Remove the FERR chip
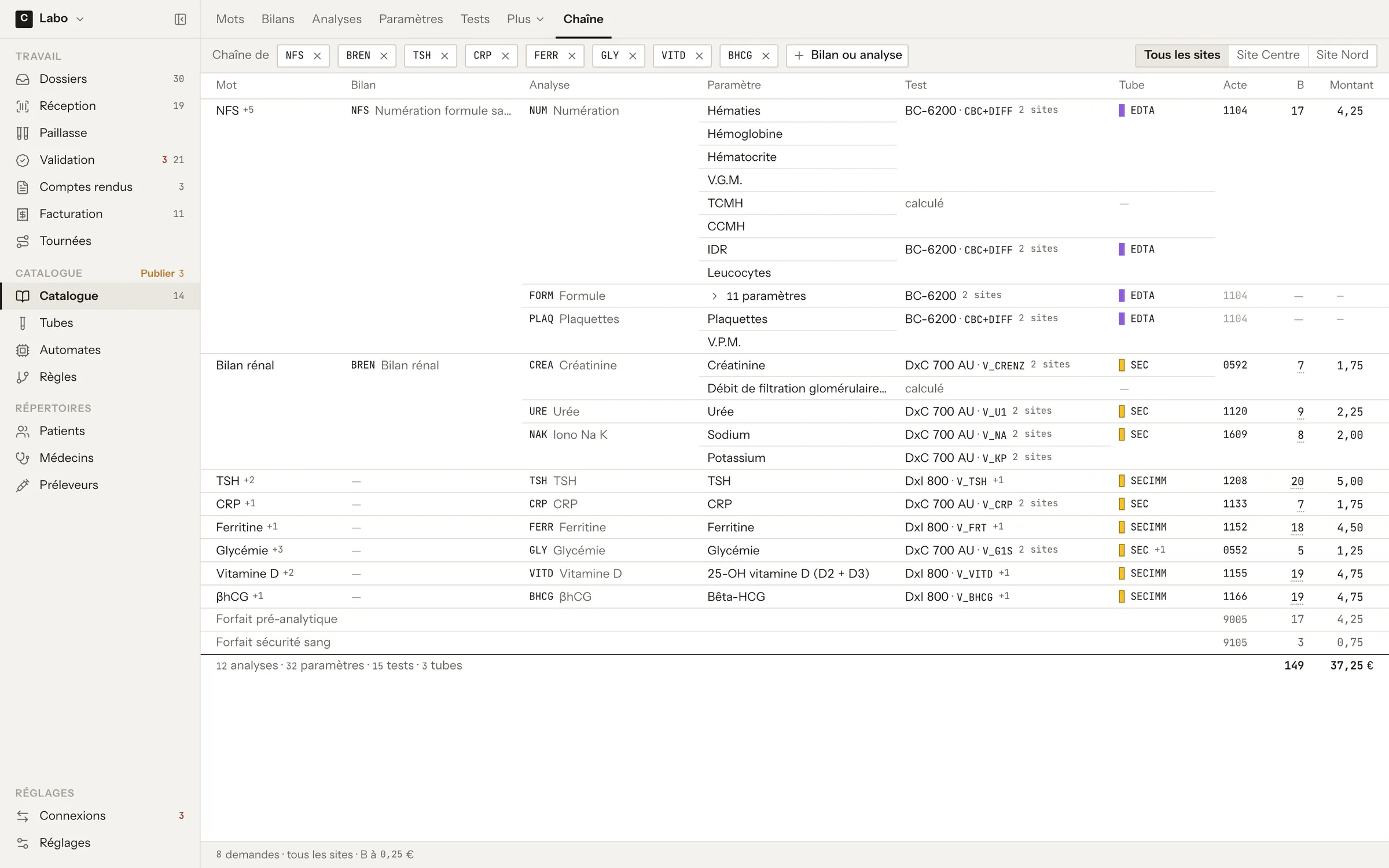Screen dimensions: 1389x868 coord(572,56)
